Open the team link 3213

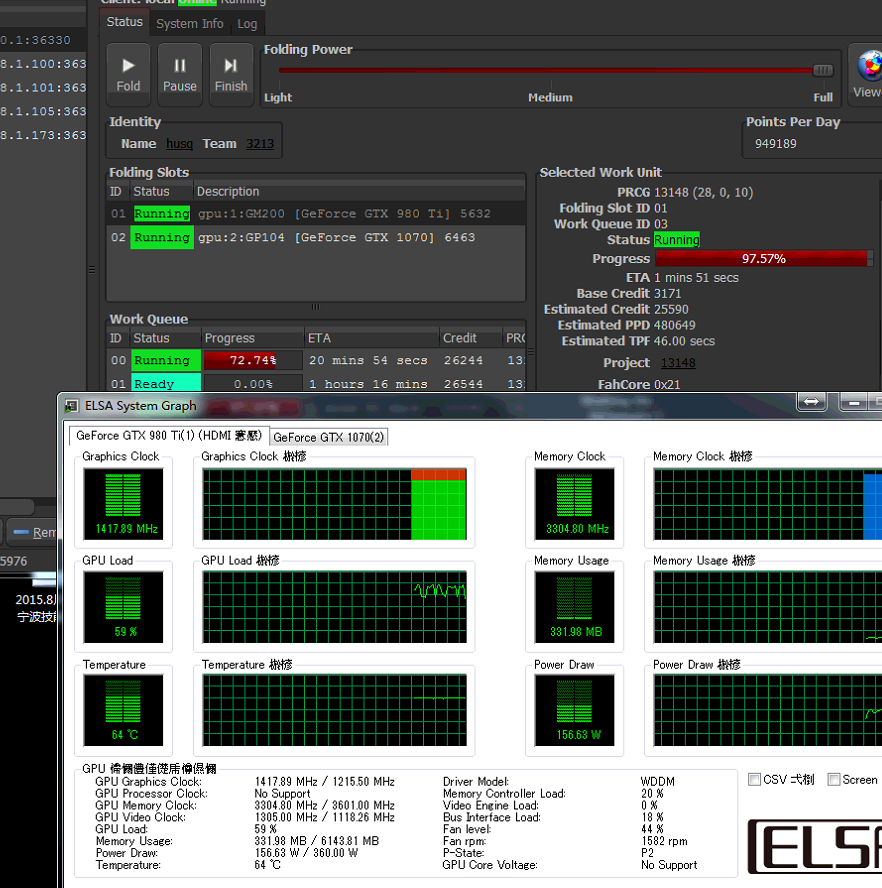click(x=260, y=144)
